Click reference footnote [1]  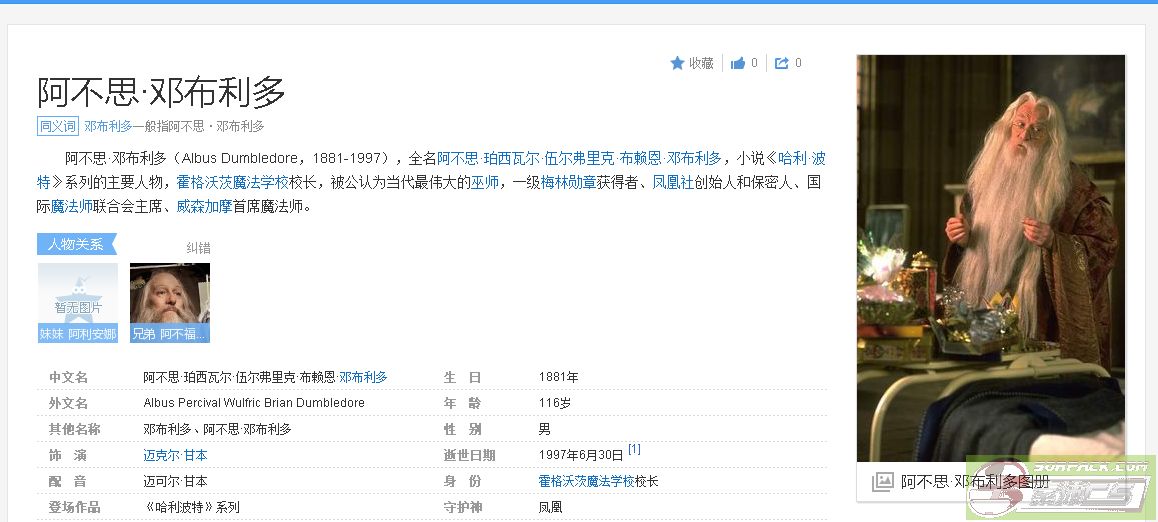[x=634, y=449]
